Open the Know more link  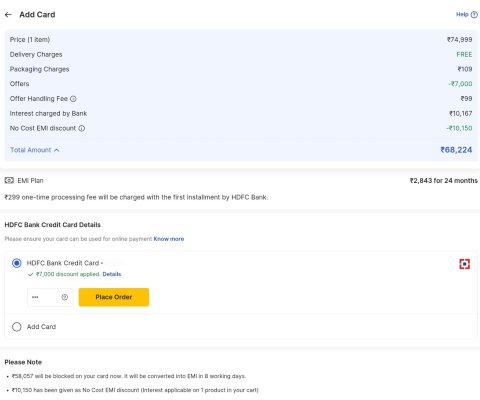click(x=169, y=239)
